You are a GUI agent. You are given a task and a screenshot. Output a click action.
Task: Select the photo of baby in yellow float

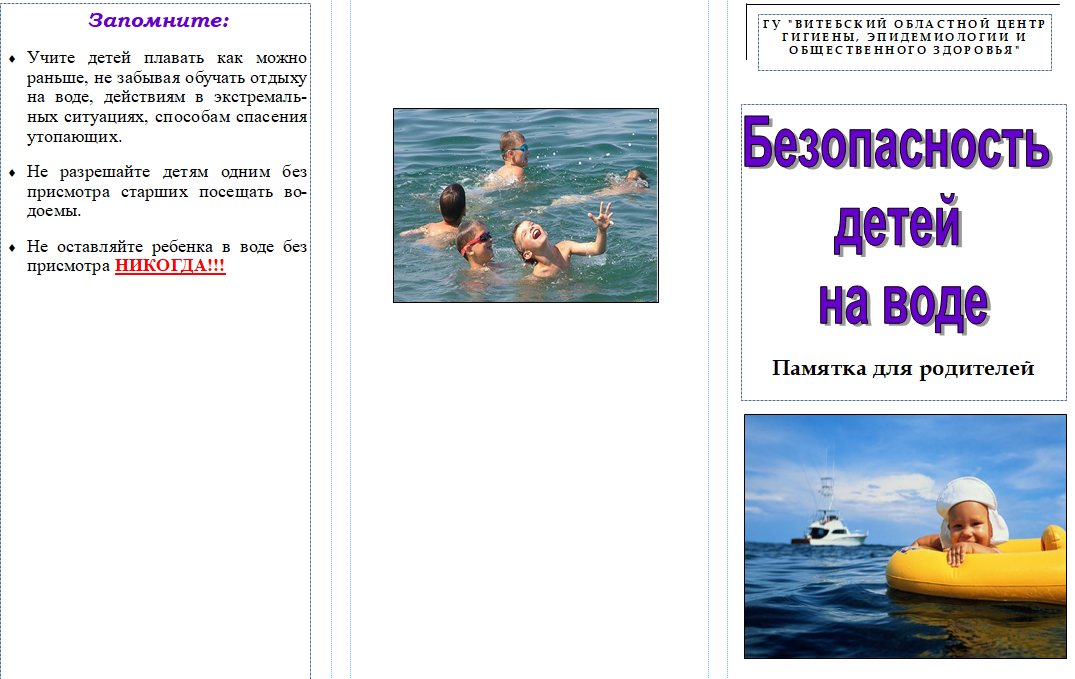click(905, 536)
